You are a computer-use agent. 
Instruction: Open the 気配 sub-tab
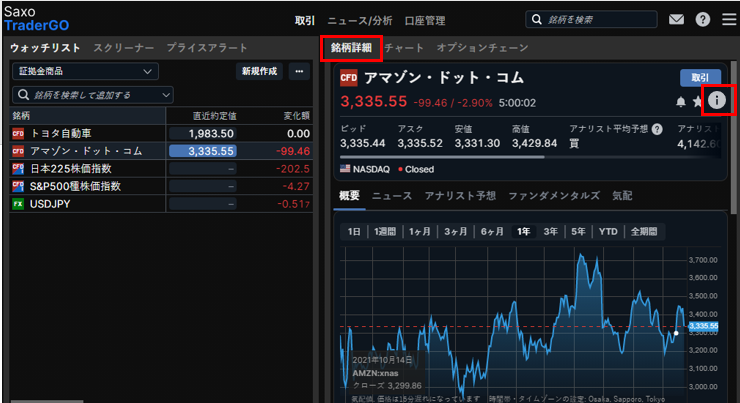pyautogui.click(x=622, y=196)
